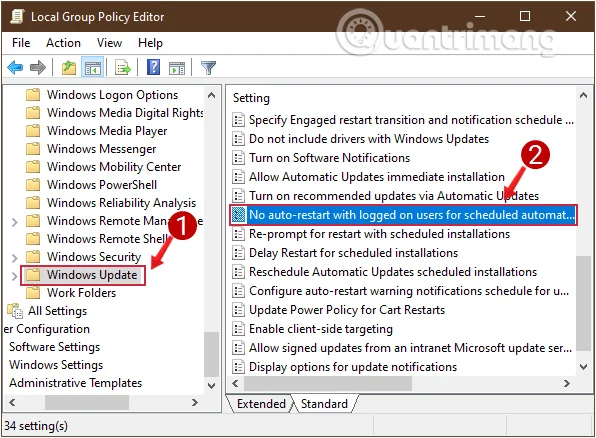Click the All Settings icon
596x438 pixels.
[x=15, y=311]
